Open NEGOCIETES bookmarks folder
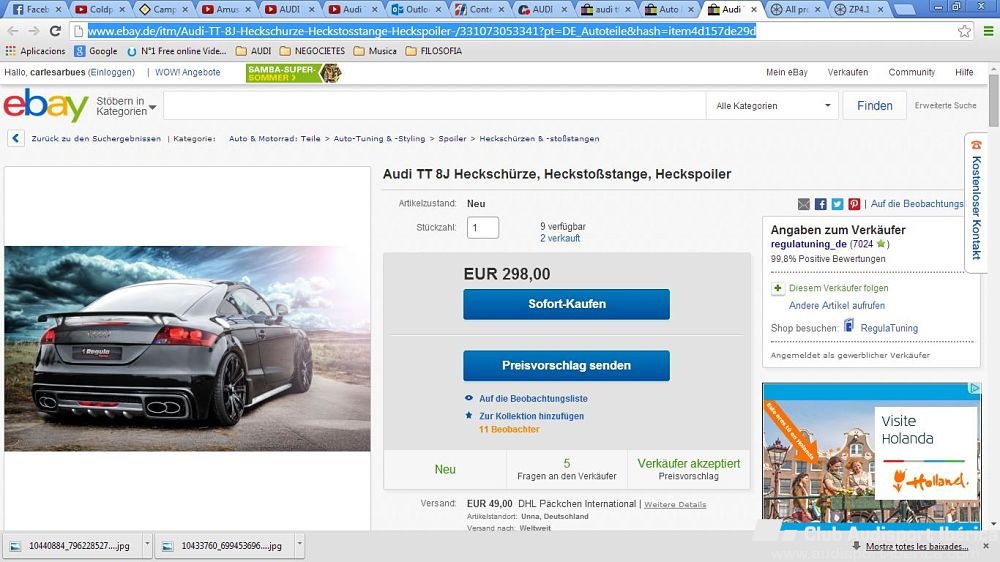The height and width of the screenshot is (562, 1000). pyautogui.click(x=312, y=51)
